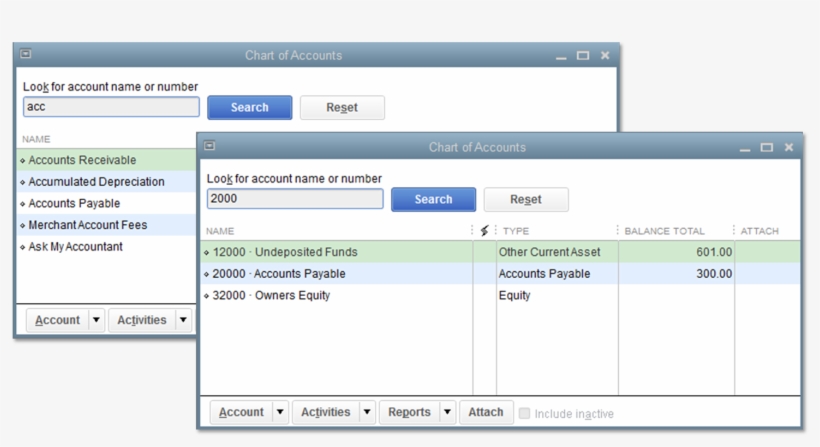
Task: Open system menu icon of back Chart of Accounts window
Action: (26, 54)
